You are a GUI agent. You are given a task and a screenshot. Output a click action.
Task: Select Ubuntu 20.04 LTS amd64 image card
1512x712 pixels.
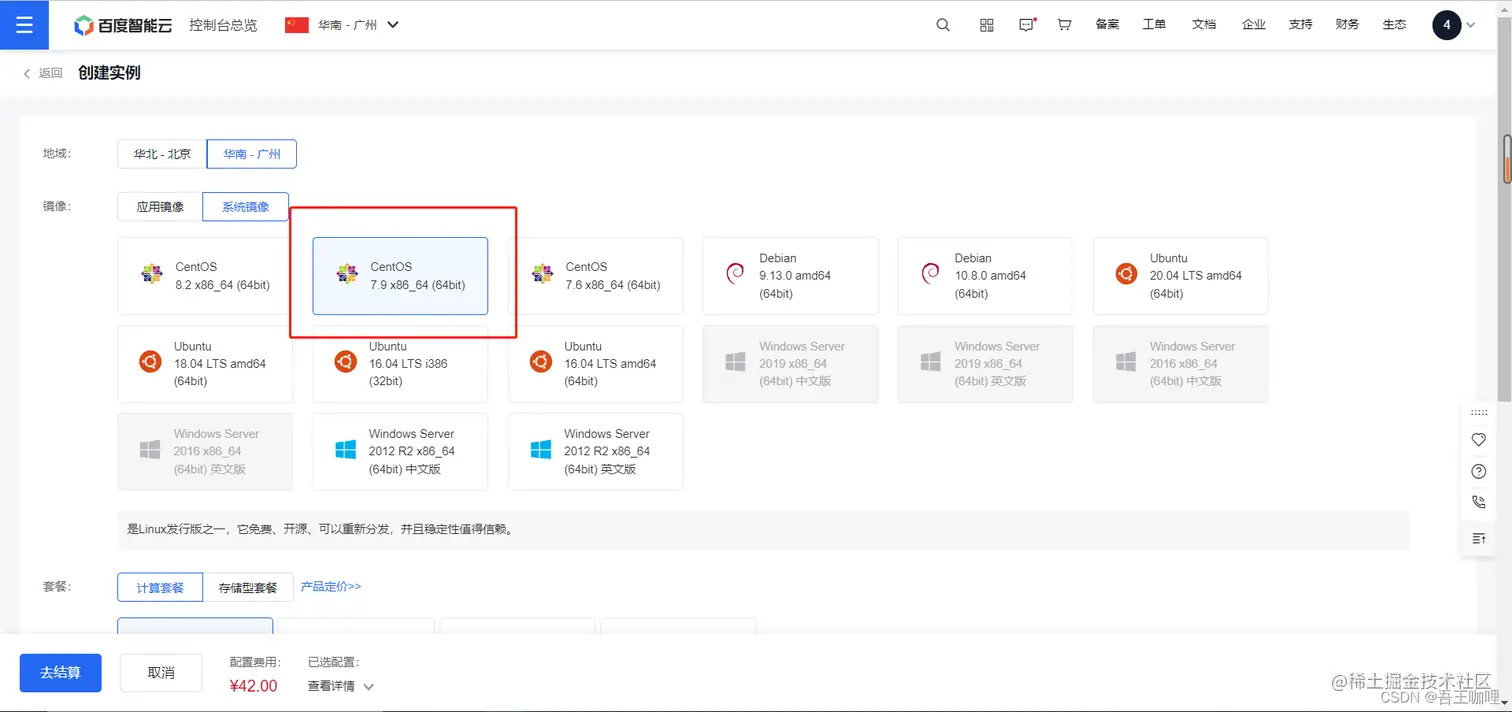coord(1180,276)
